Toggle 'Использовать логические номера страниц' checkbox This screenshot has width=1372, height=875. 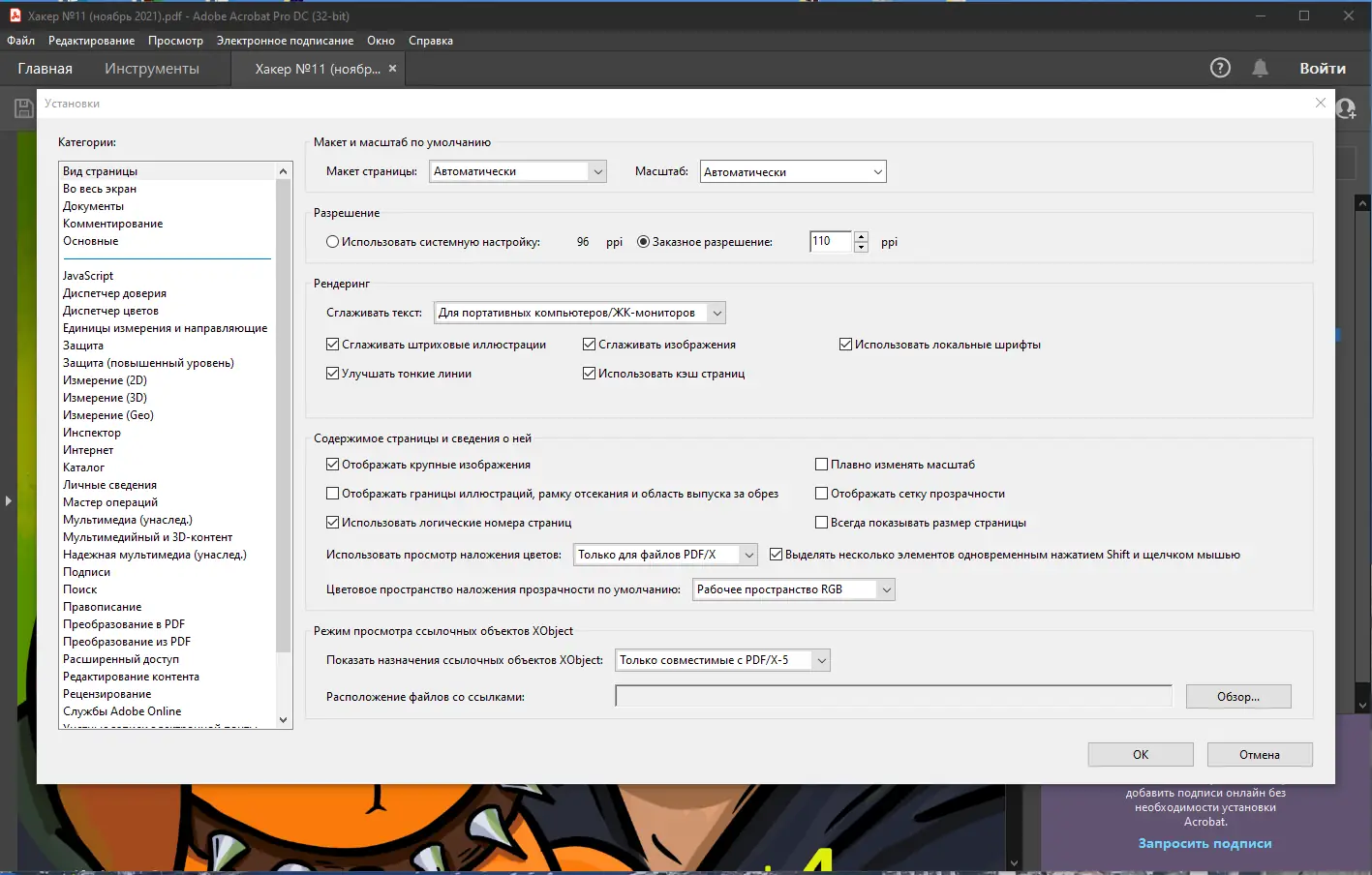[x=332, y=523]
